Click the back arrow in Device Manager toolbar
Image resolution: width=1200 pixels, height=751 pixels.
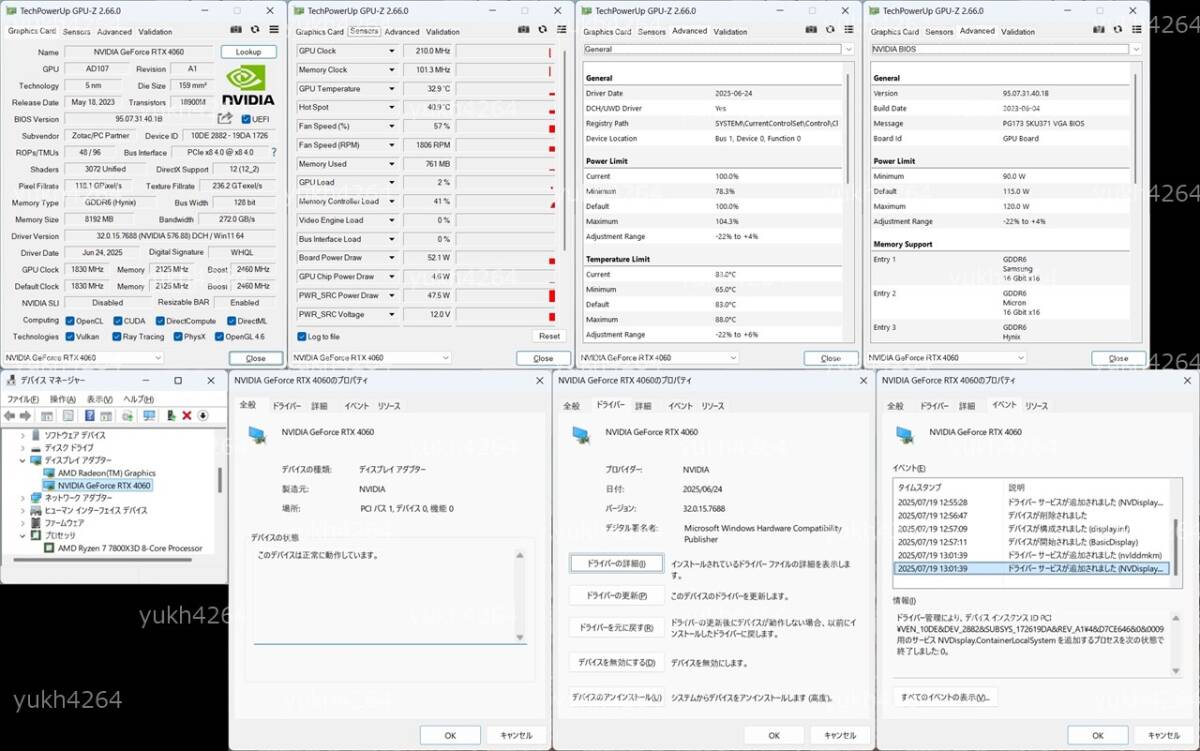9,415
